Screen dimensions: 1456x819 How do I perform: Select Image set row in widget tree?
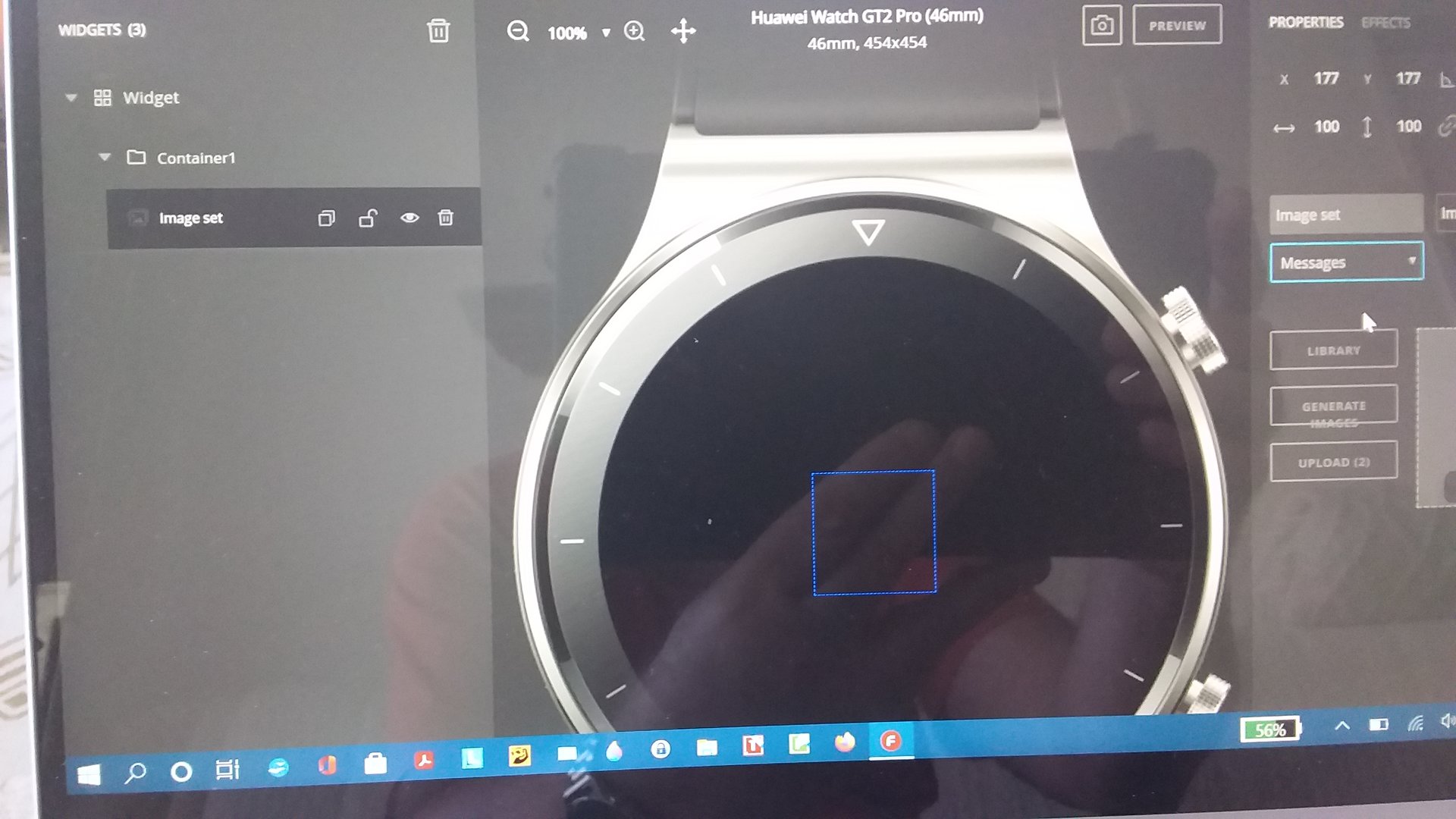[294, 218]
